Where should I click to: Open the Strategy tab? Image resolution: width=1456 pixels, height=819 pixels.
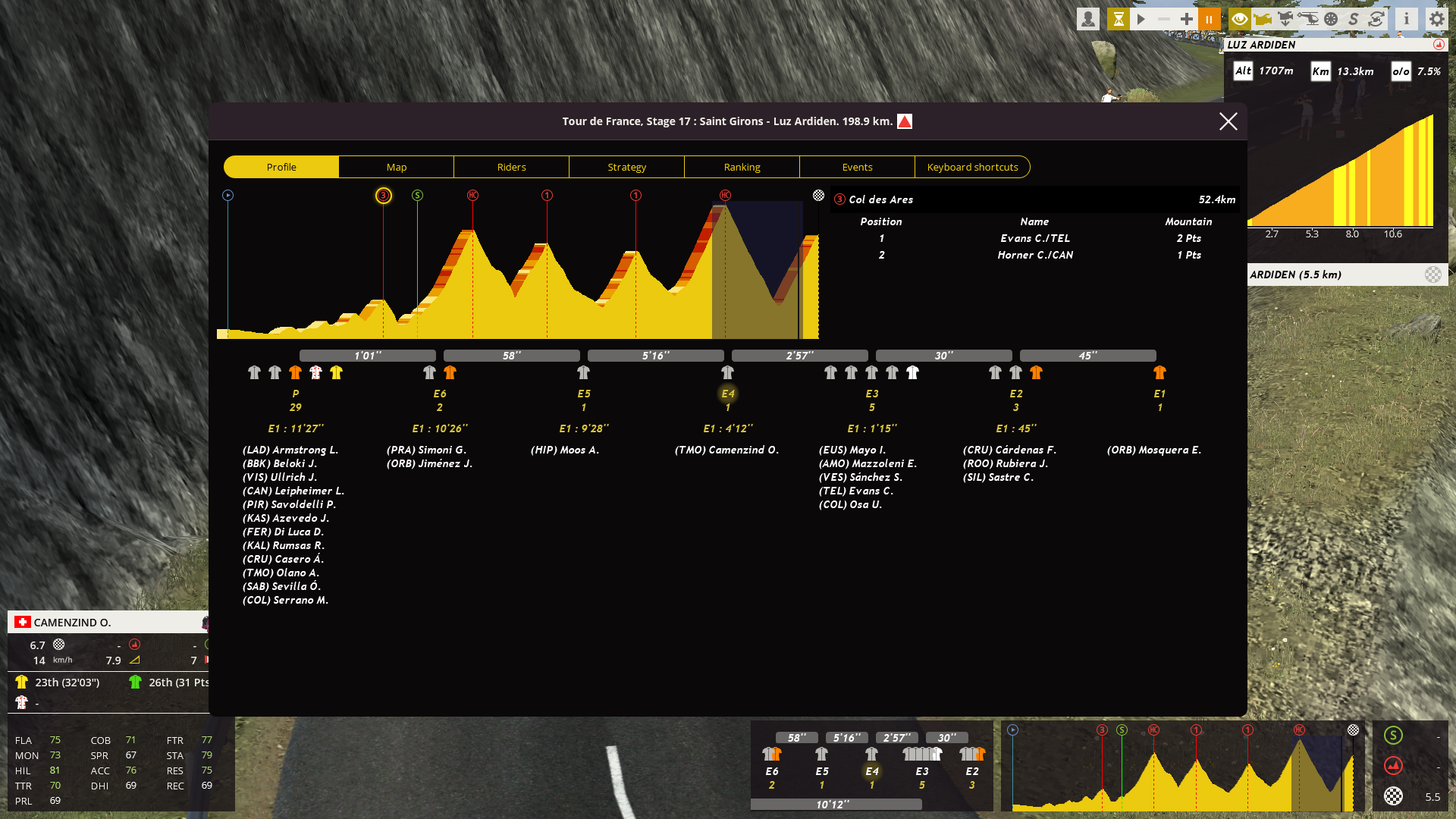tap(627, 167)
